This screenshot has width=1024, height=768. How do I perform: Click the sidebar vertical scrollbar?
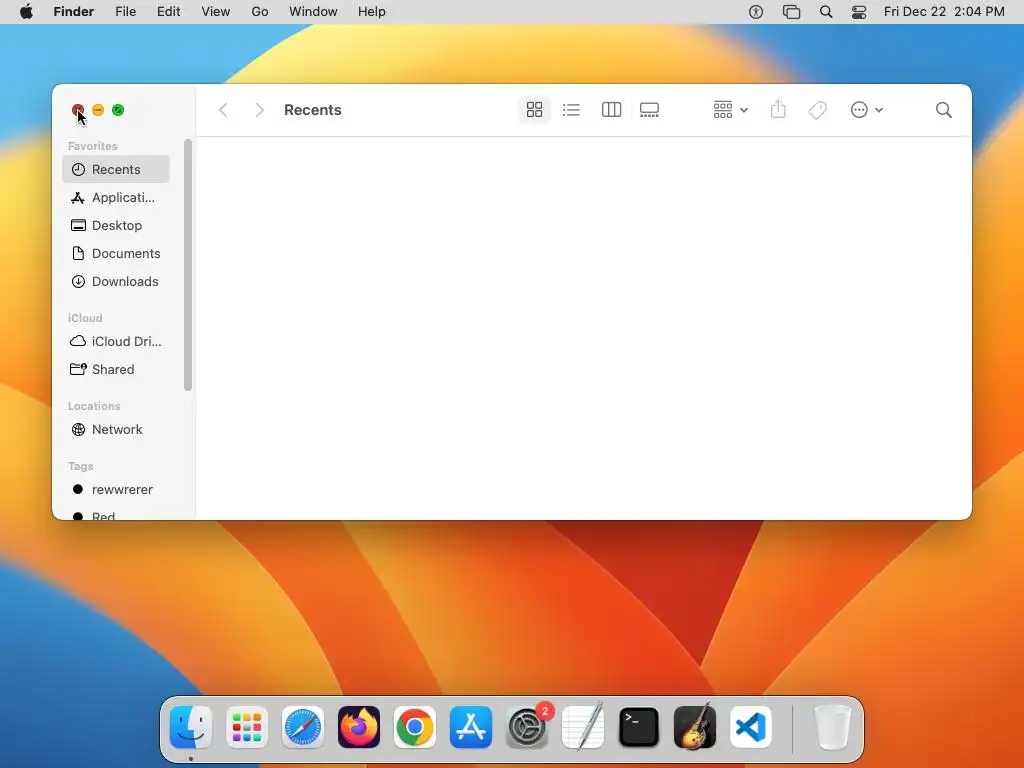click(188, 264)
